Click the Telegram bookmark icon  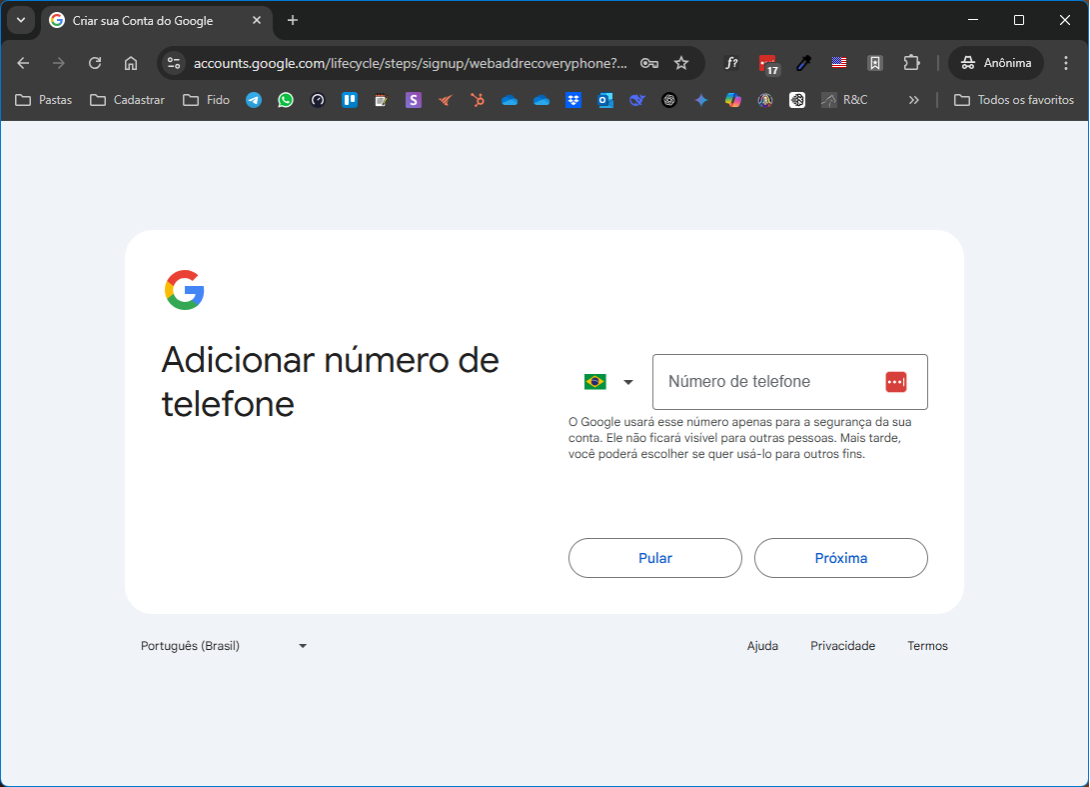(254, 100)
